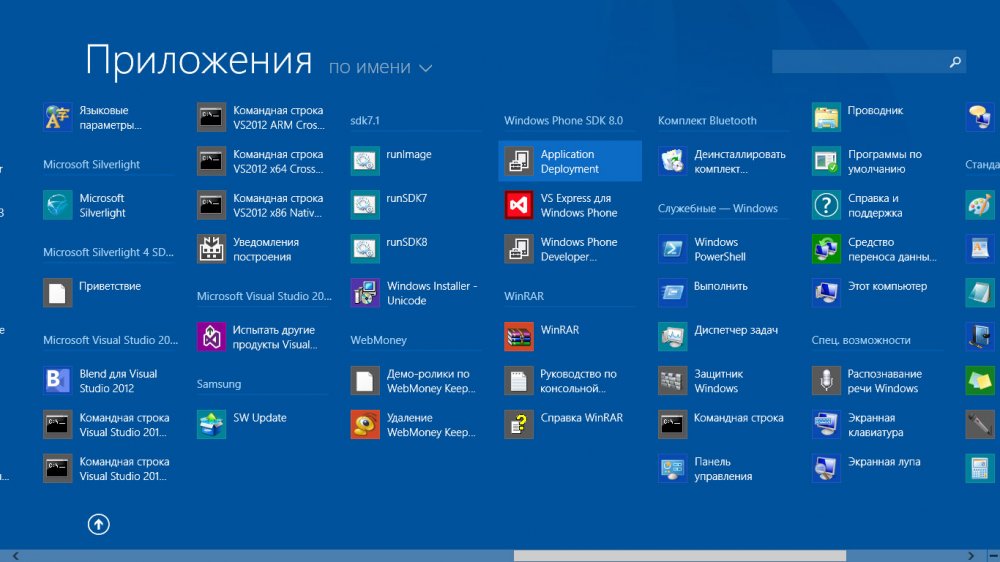Click the horizontal scrollbar thumb
Screen dimensions: 1000x562
tap(680, 556)
